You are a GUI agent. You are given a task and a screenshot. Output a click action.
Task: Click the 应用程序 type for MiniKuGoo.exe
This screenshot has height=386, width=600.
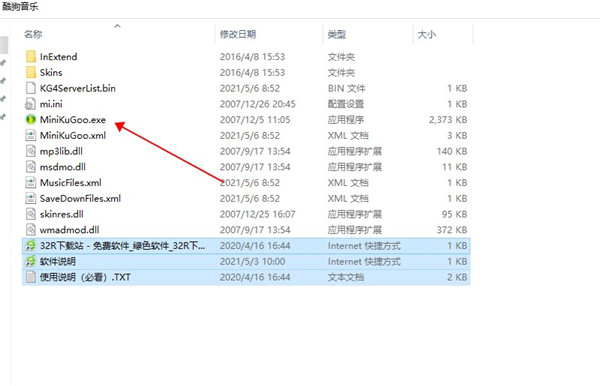tap(346, 120)
